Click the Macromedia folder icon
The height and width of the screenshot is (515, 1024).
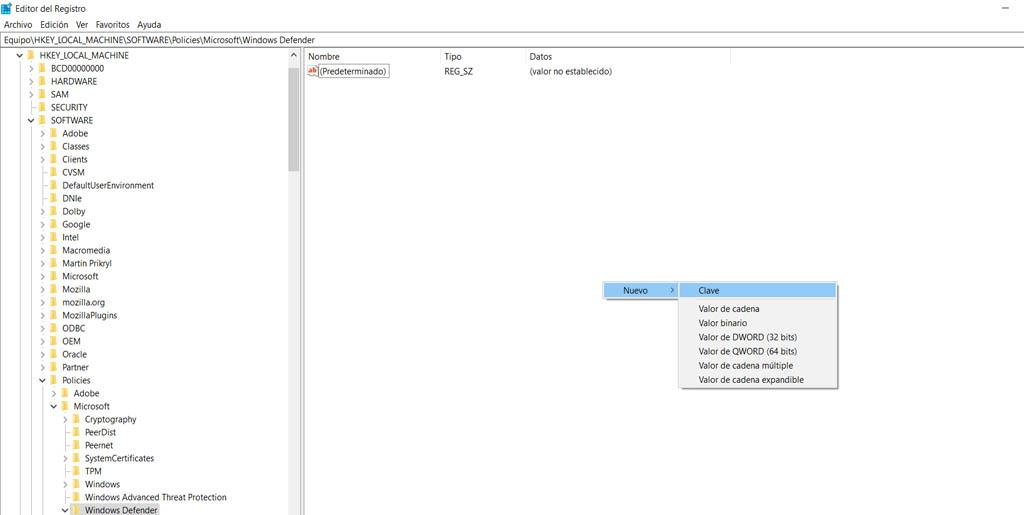point(54,251)
